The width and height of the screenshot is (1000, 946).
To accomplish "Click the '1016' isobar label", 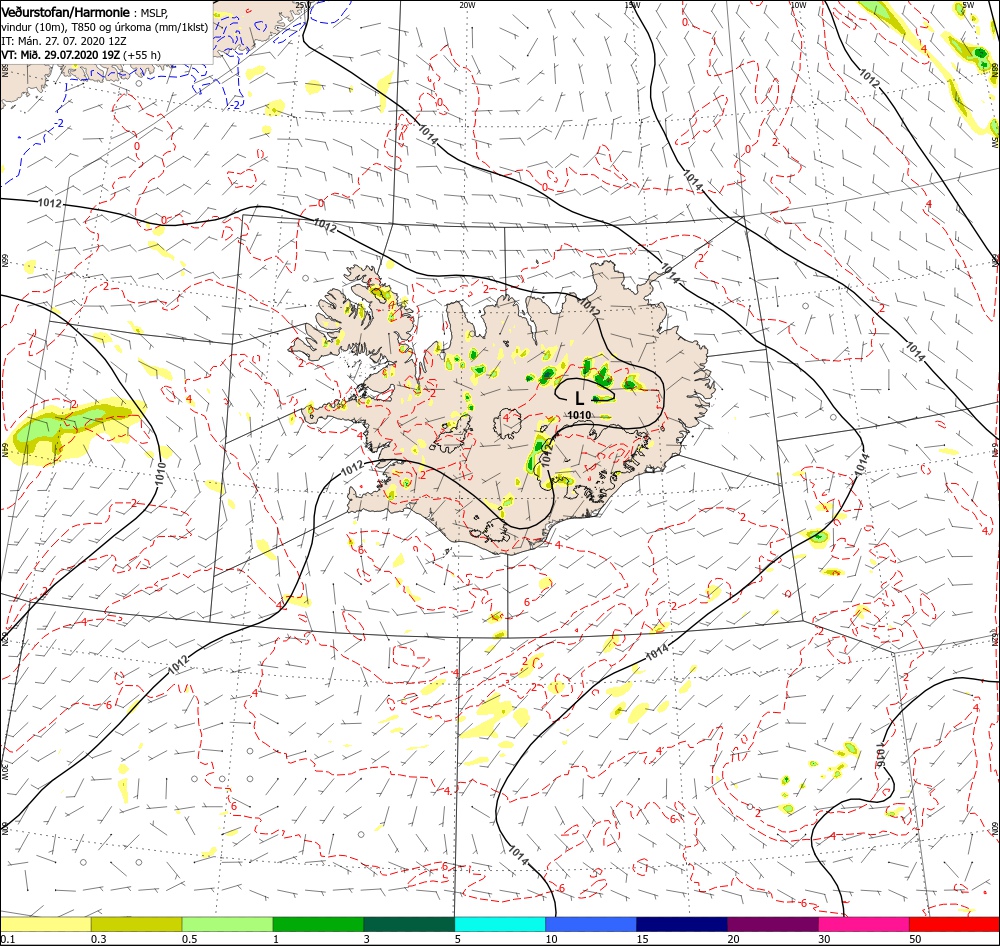I will (880, 753).
